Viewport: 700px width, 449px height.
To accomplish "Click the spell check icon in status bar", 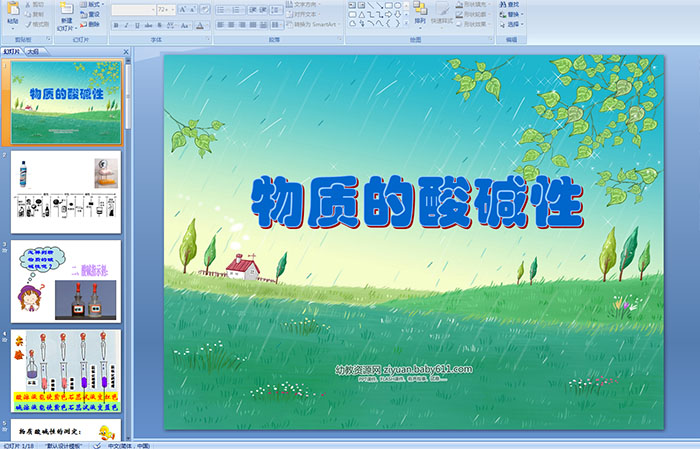I will pyautogui.click(x=97, y=445).
